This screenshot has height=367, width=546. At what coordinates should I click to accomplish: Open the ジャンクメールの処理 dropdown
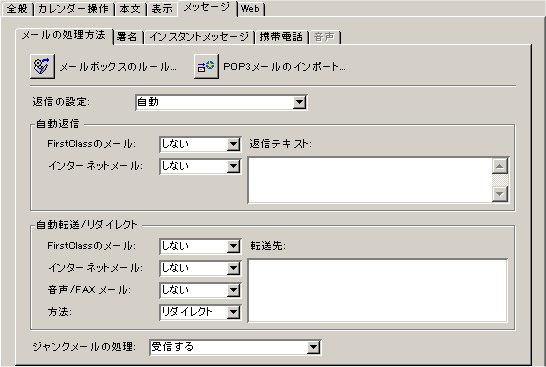235,347
